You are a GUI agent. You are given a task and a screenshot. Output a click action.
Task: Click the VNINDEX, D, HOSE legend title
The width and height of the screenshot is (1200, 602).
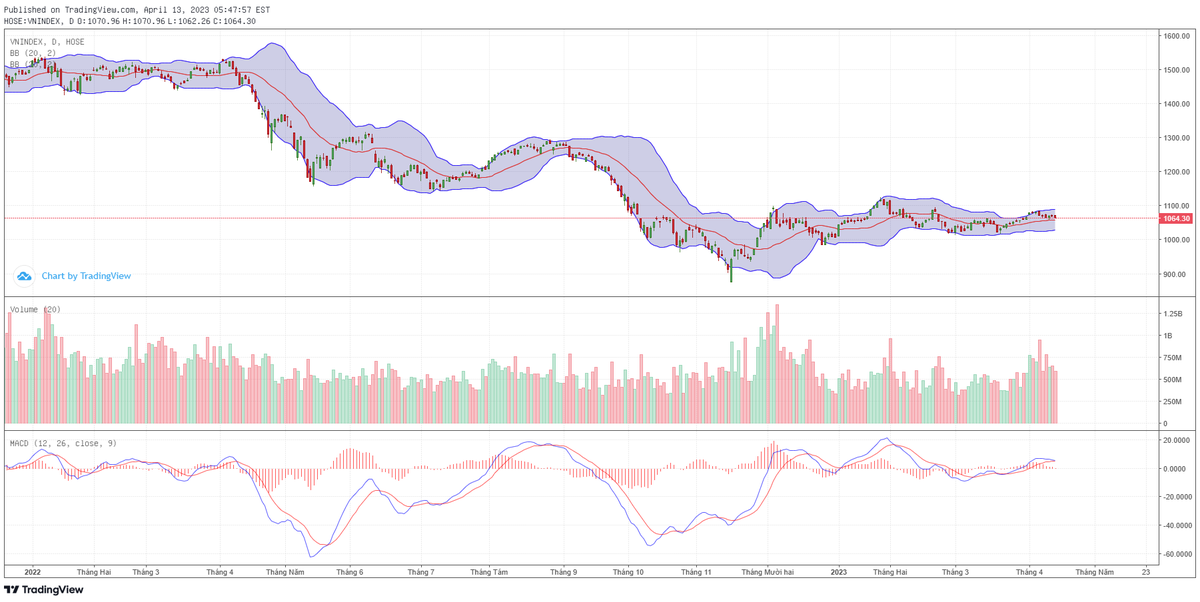pyautogui.click(x=47, y=42)
